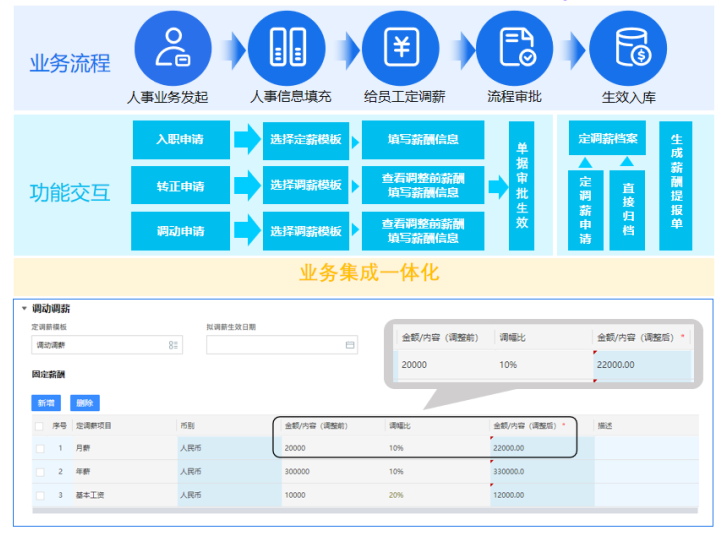
Task: Select the 定调薪档案 block
Action: [608, 138]
